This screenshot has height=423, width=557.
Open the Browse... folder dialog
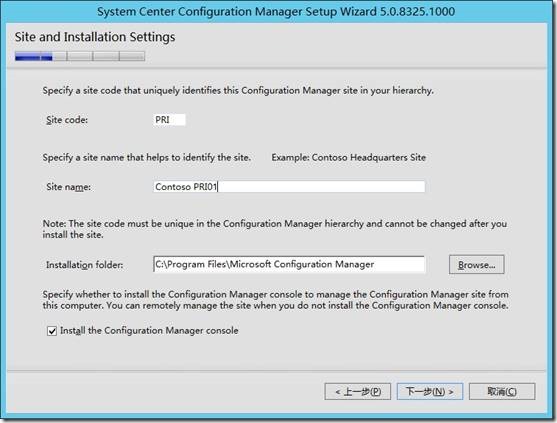pos(476,265)
